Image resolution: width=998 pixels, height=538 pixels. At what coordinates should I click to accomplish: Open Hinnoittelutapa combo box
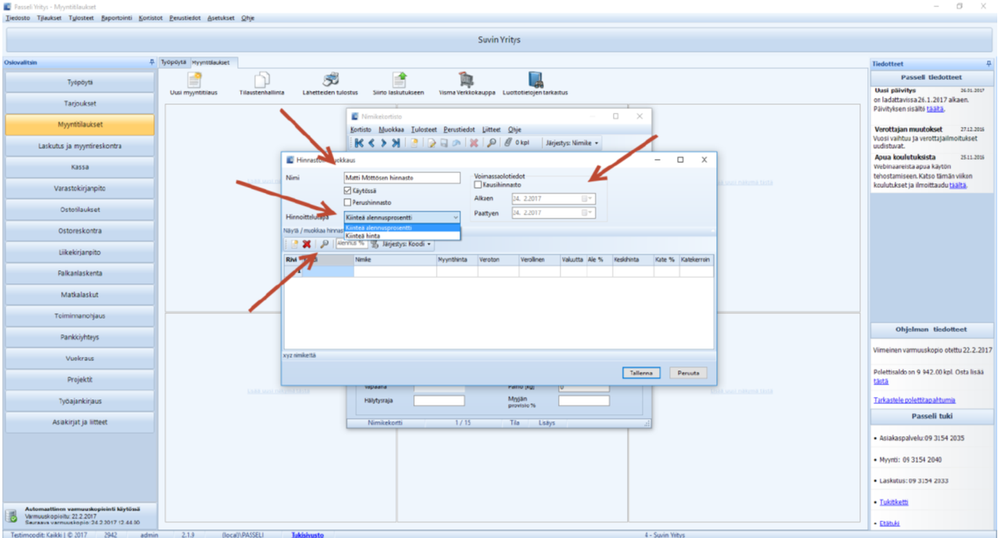[402, 218]
